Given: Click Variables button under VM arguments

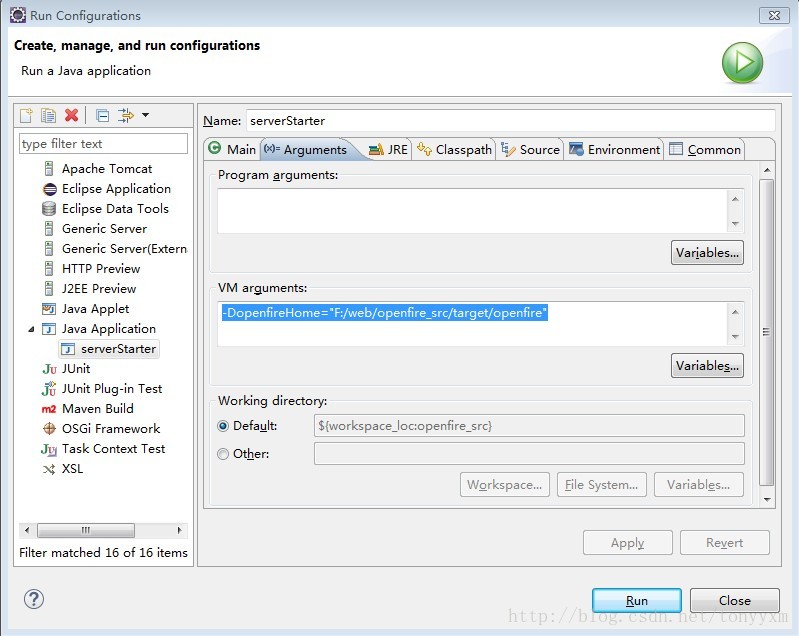Looking at the screenshot, I should point(707,366).
